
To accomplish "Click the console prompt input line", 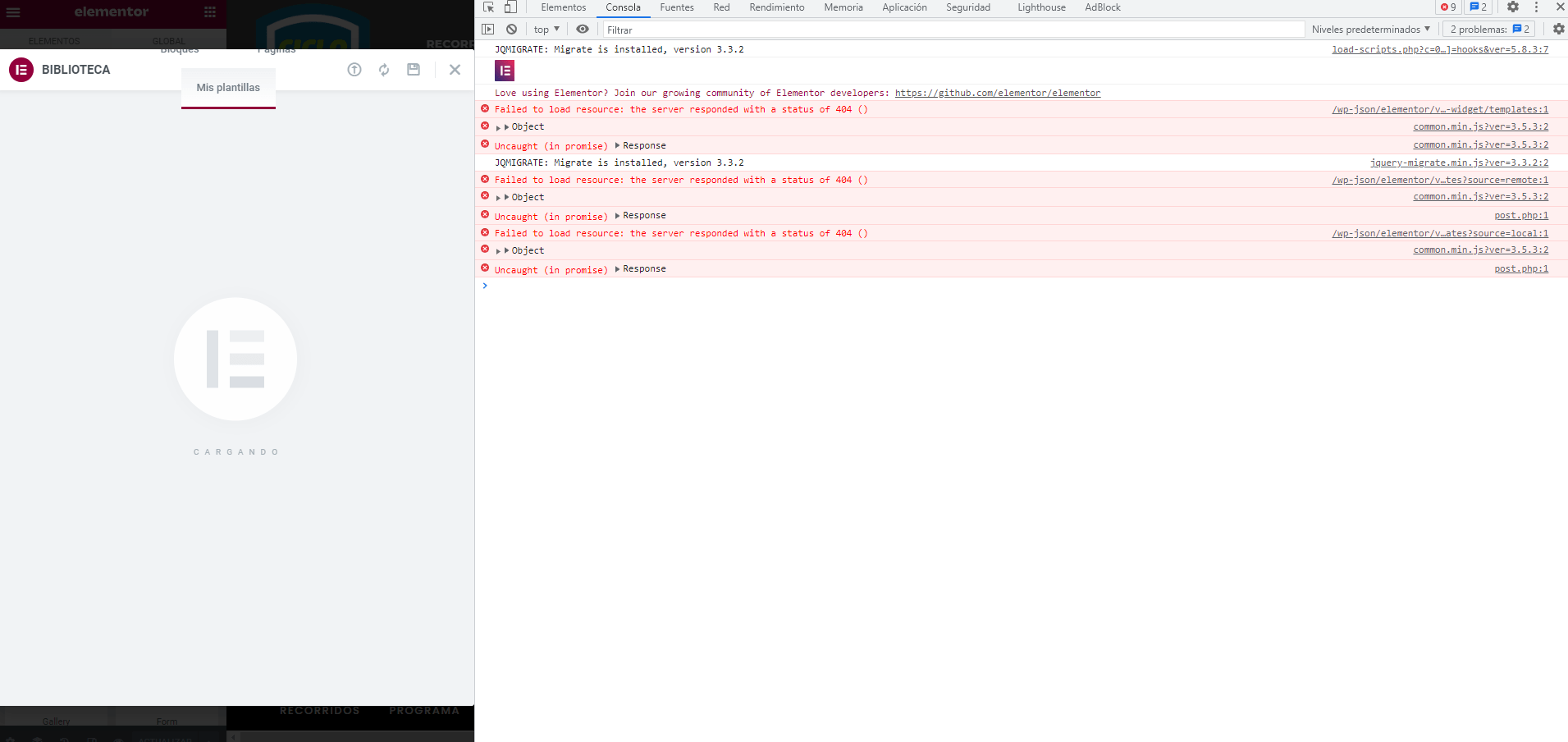I will point(1021,286).
